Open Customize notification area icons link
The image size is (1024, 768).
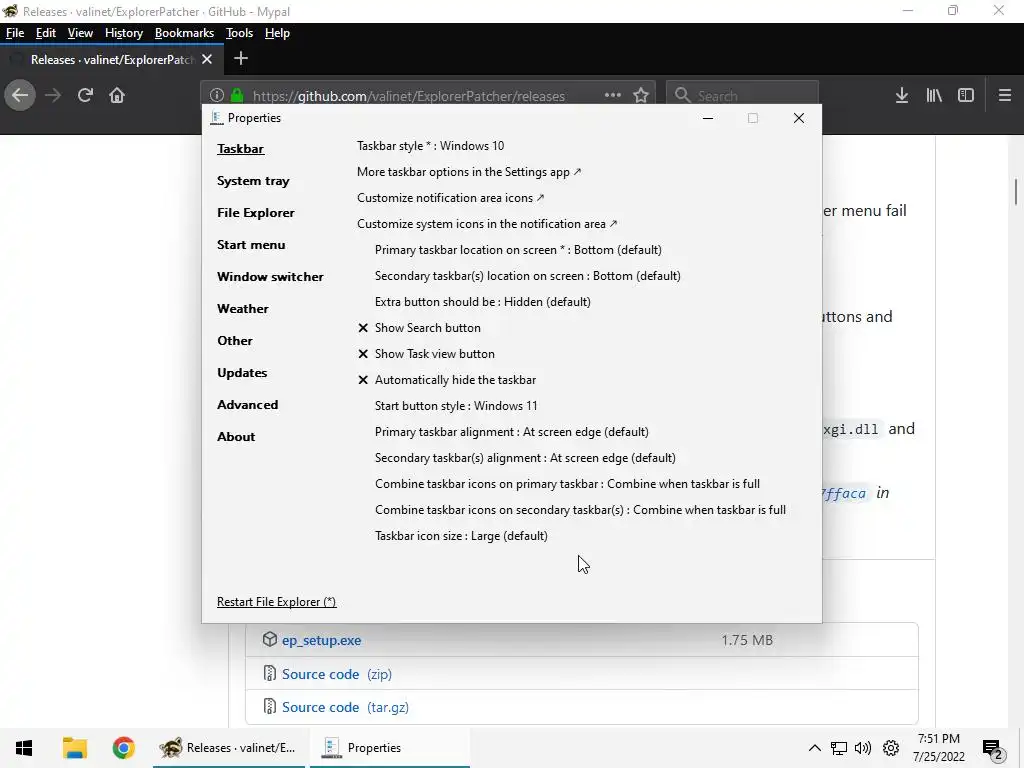(x=451, y=198)
